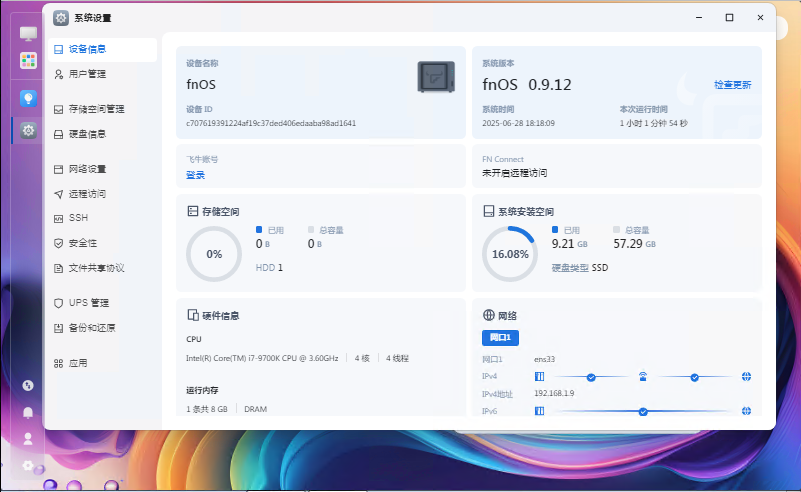The height and width of the screenshot is (492, 801).
Task: Click the 检查更新 link
Action: click(732, 85)
